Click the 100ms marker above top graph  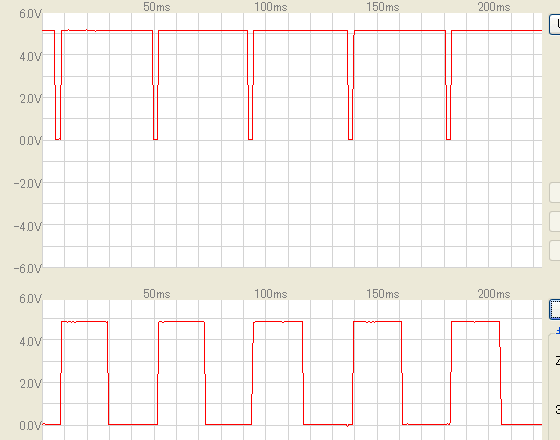[x=271, y=7]
